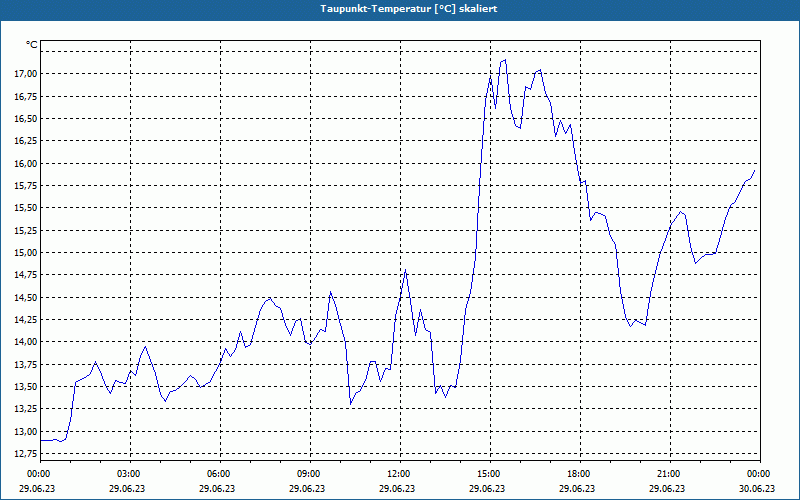The width and height of the screenshot is (800, 500).
Task: Click the x-axis time label '06:00'
Action: [220, 474]
